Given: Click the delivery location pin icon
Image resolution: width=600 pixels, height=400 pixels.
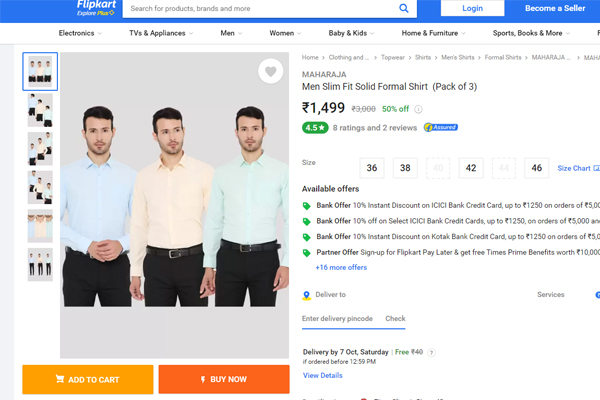Looking at the screenshot, I should pyautogui.click(x=307, y=295).
